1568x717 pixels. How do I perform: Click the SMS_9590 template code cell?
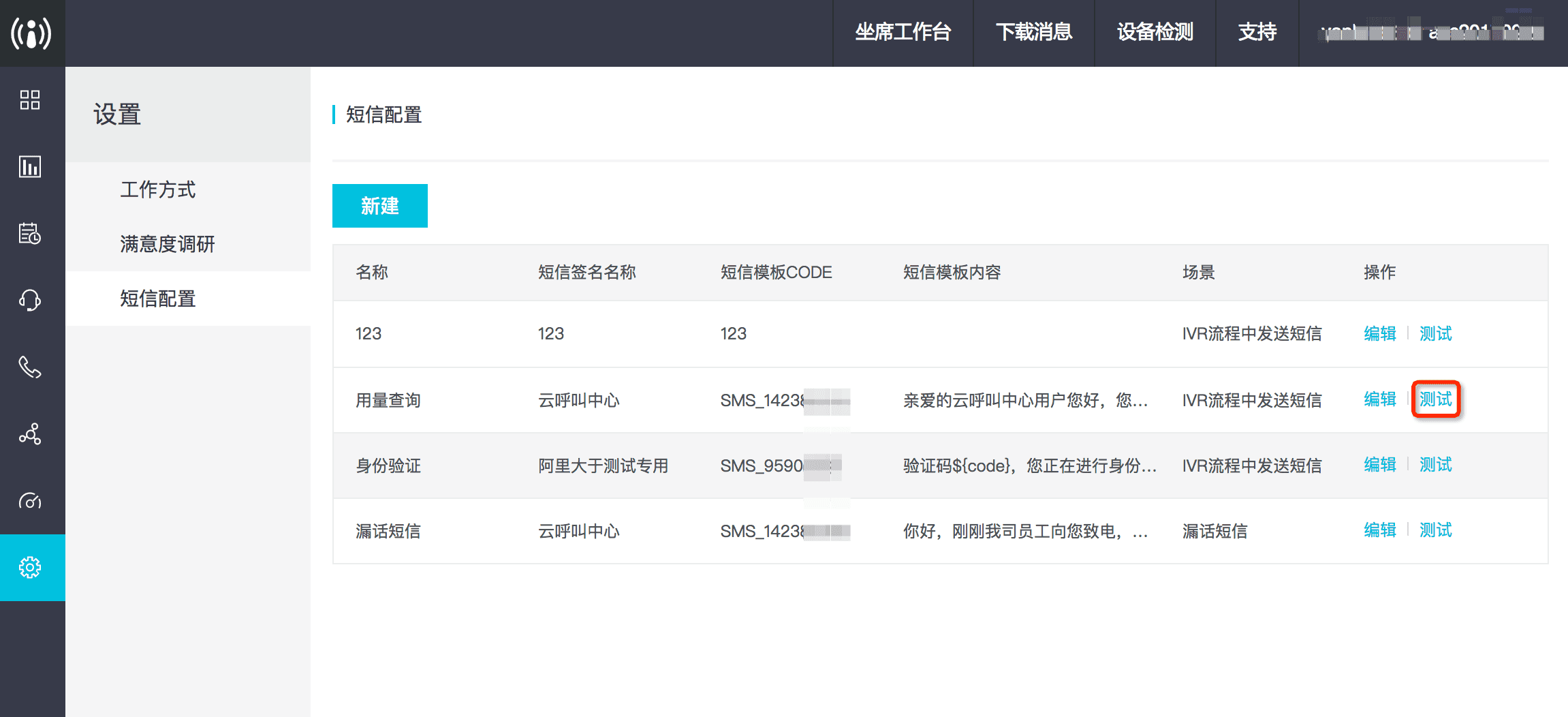781,466
